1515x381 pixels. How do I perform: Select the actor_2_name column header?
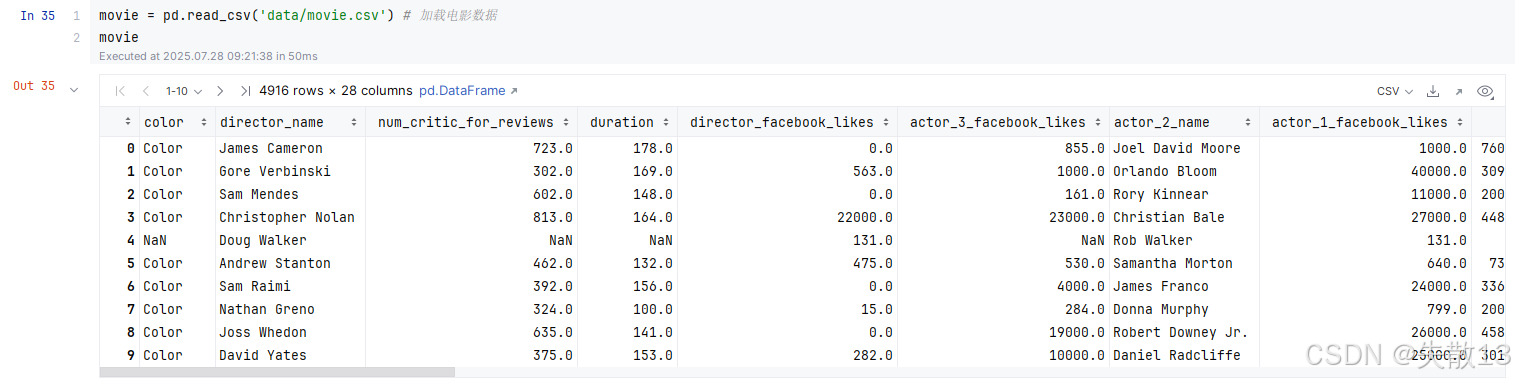click(x=1162, y=122)
